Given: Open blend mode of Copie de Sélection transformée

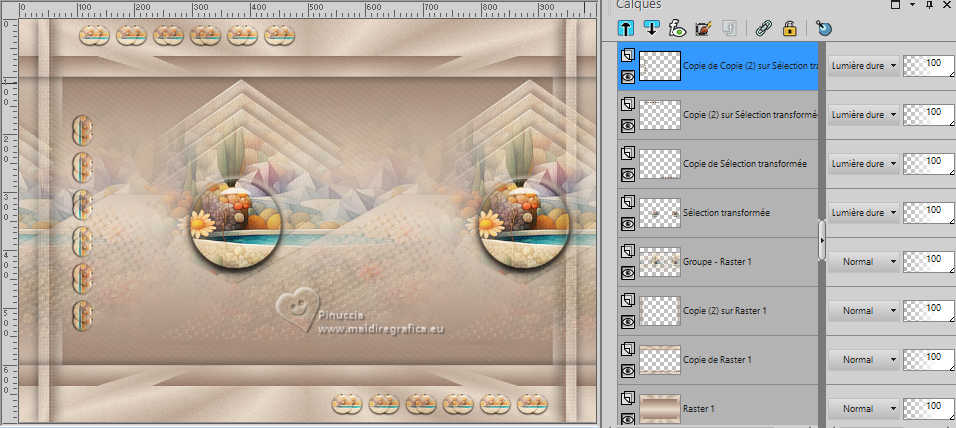Looking at the screenshot, I should tap(863, 163).
